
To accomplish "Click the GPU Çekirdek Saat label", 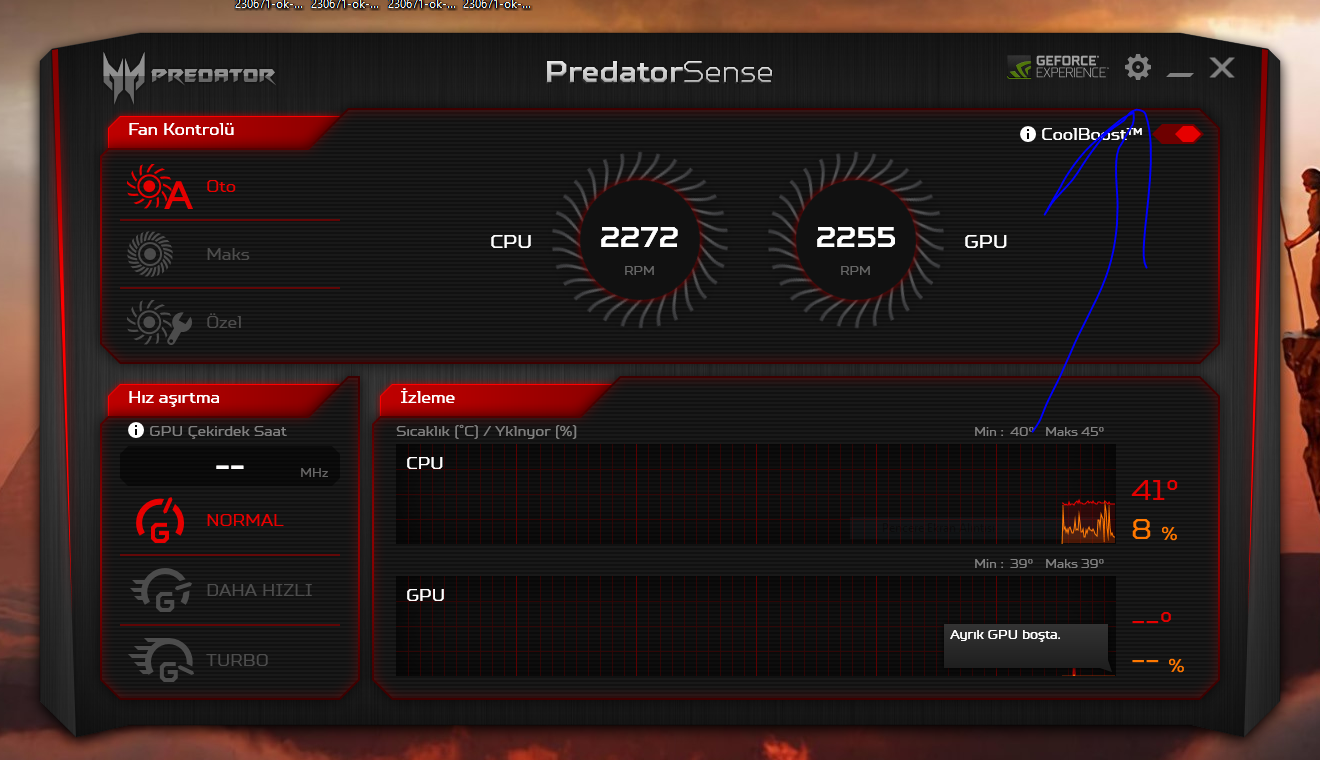I will tap(218, 431).
